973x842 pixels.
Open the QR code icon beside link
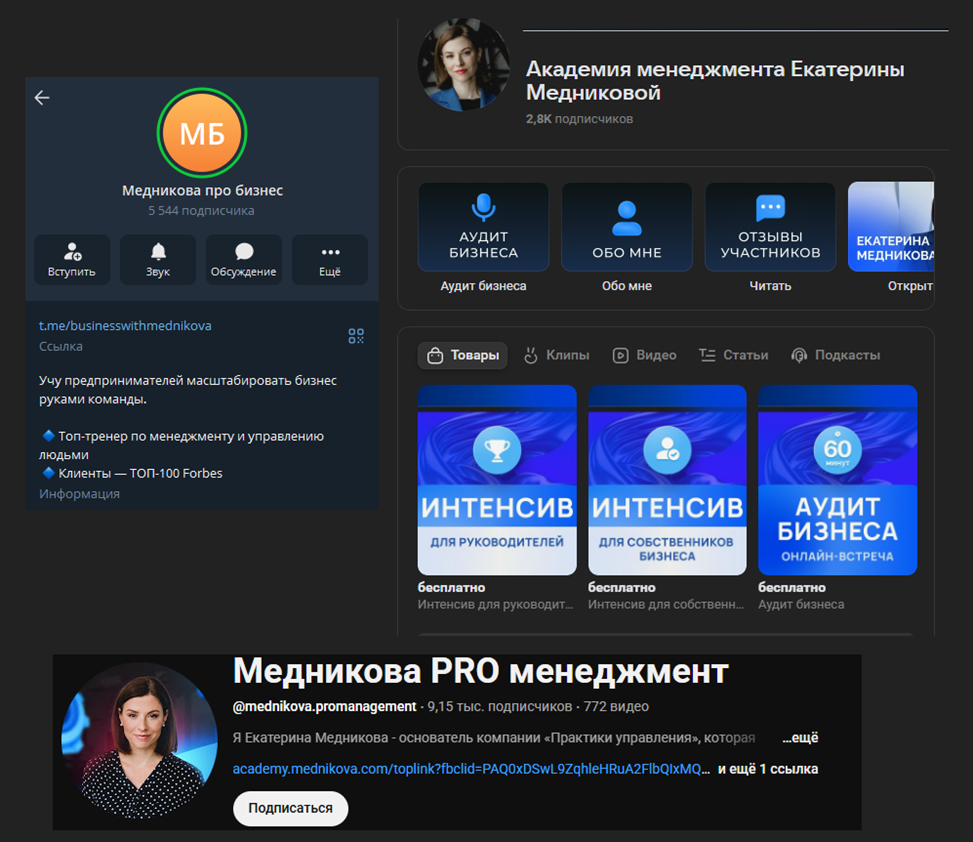356,336
